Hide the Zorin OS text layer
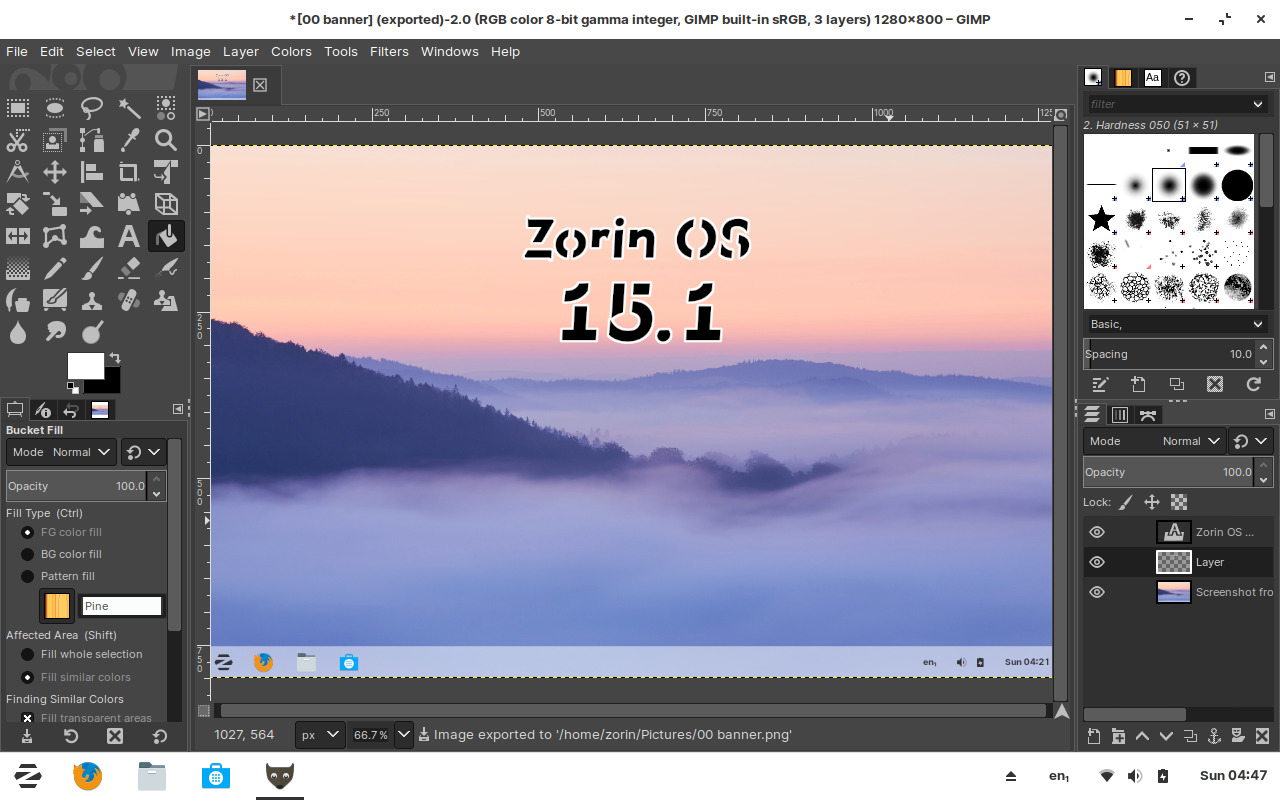Screen dimensions: 1280x800 pyautogui.click(x=1096, y=531)
